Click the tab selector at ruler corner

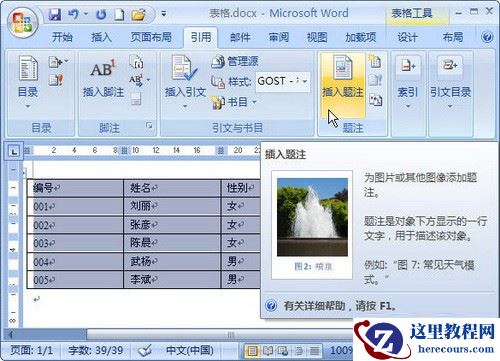click(14, 152)
